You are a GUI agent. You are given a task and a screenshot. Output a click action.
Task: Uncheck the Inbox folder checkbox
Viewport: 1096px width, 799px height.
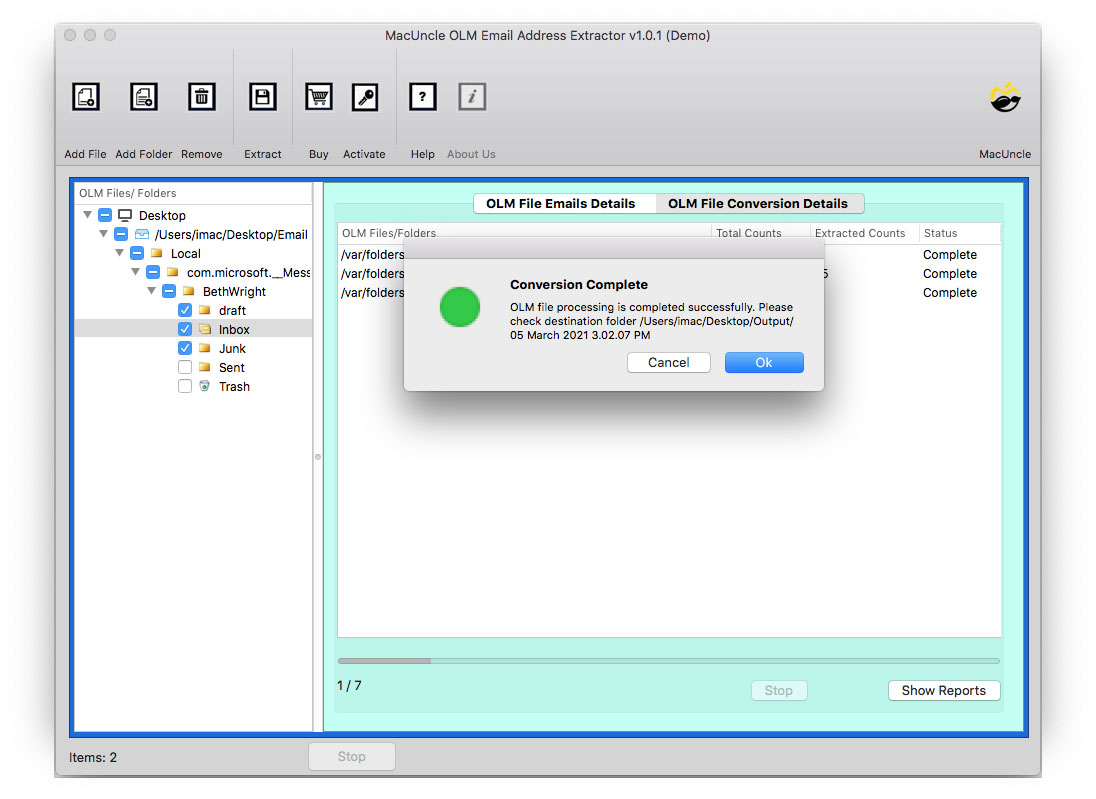185,329
